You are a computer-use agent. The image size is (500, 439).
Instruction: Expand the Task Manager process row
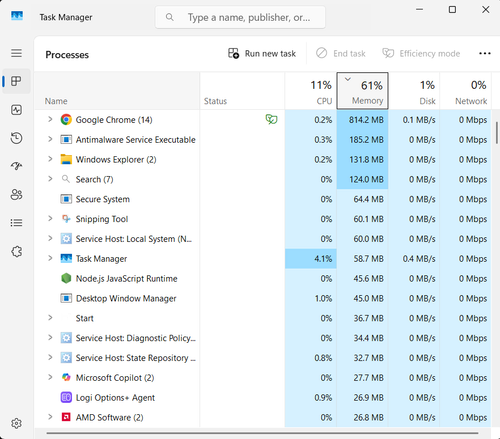(x=50, y=258)
